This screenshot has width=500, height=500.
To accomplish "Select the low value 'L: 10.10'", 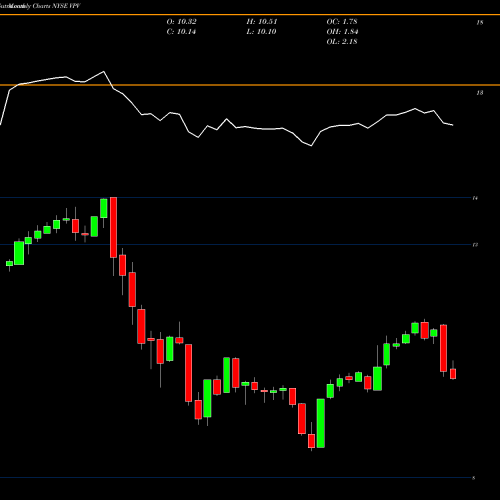I will pyautogui.click(x=262, y=32).
